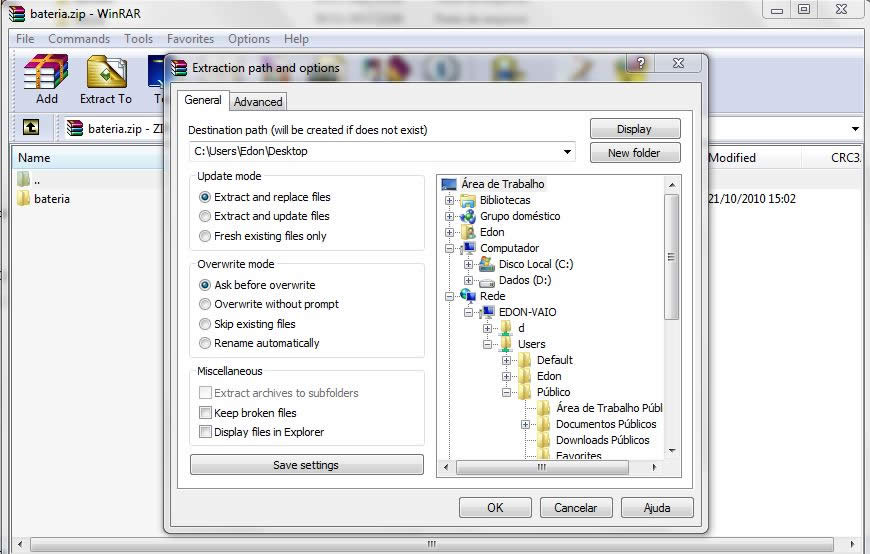
Task: Click the Cancelar button
Action: [576, 507]
